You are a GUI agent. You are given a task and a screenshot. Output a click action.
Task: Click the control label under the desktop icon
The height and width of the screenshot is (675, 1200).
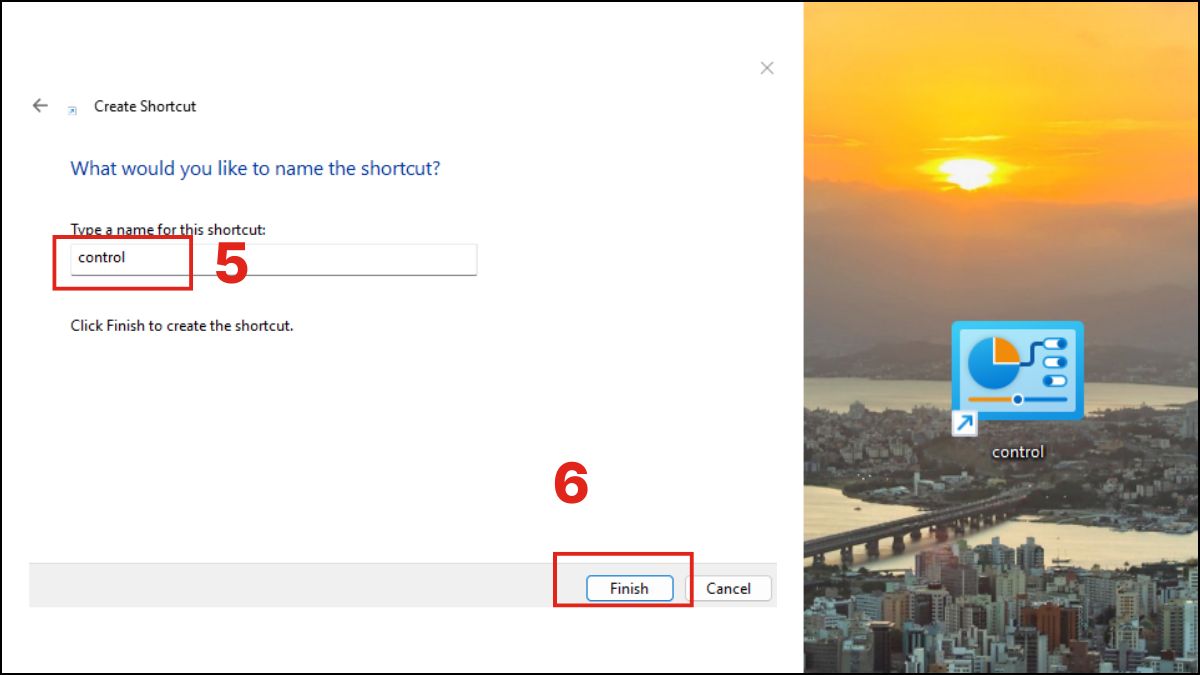1017,451
